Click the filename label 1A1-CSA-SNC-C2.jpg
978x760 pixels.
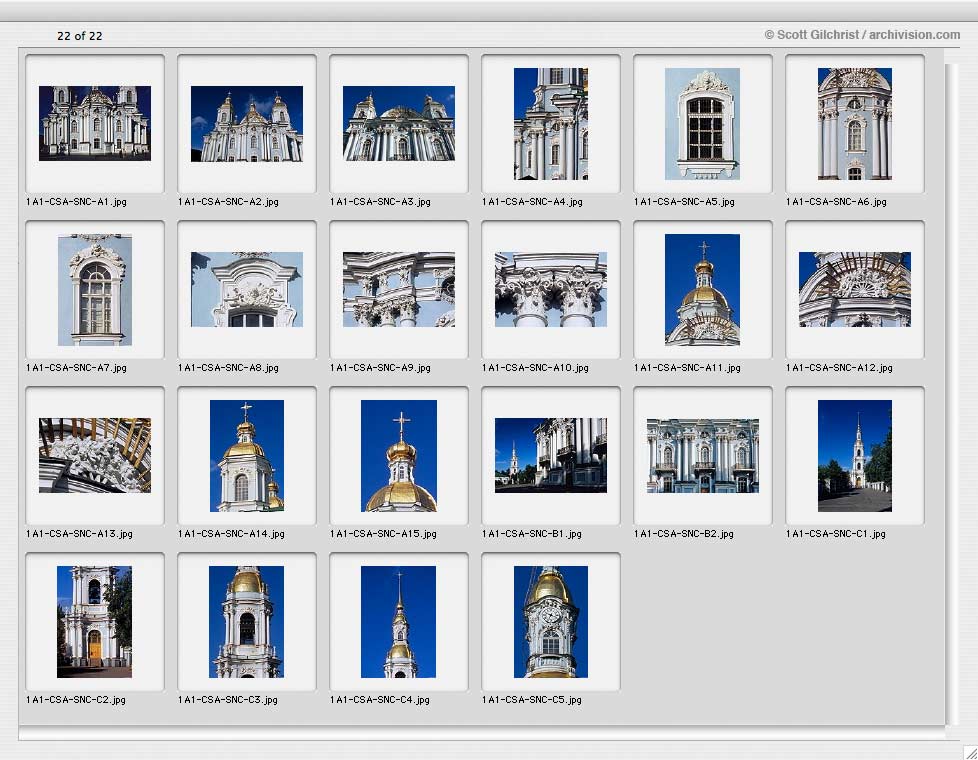pos(75,699)
